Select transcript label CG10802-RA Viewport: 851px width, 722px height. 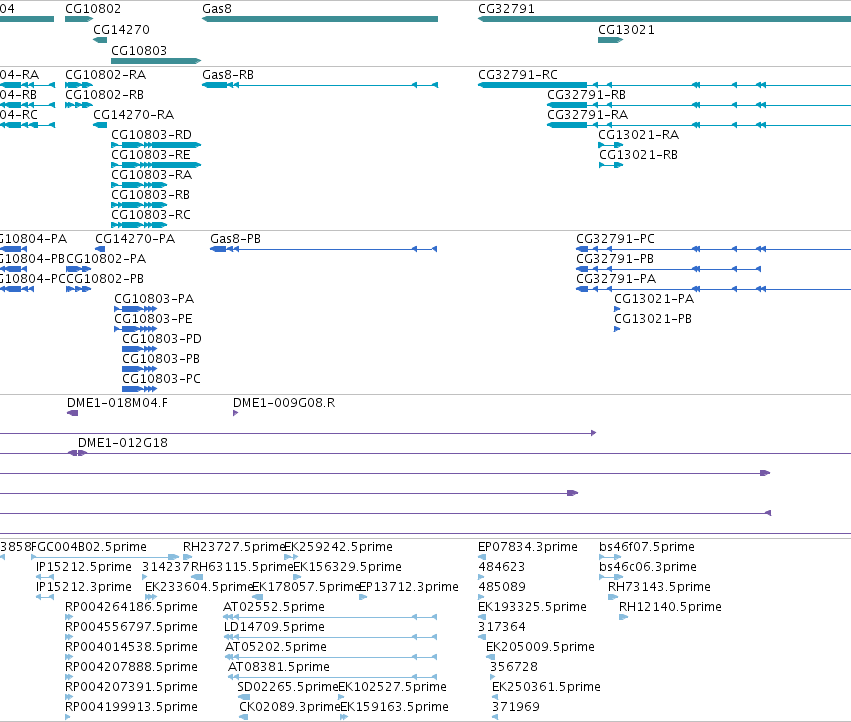(105, 74)
